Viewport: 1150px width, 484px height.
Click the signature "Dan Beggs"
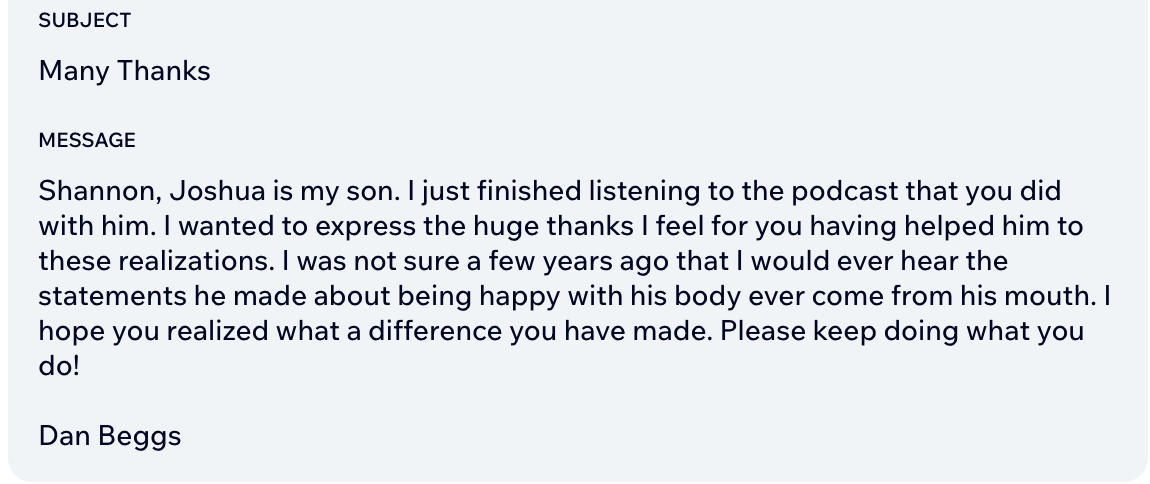(110, 436)
